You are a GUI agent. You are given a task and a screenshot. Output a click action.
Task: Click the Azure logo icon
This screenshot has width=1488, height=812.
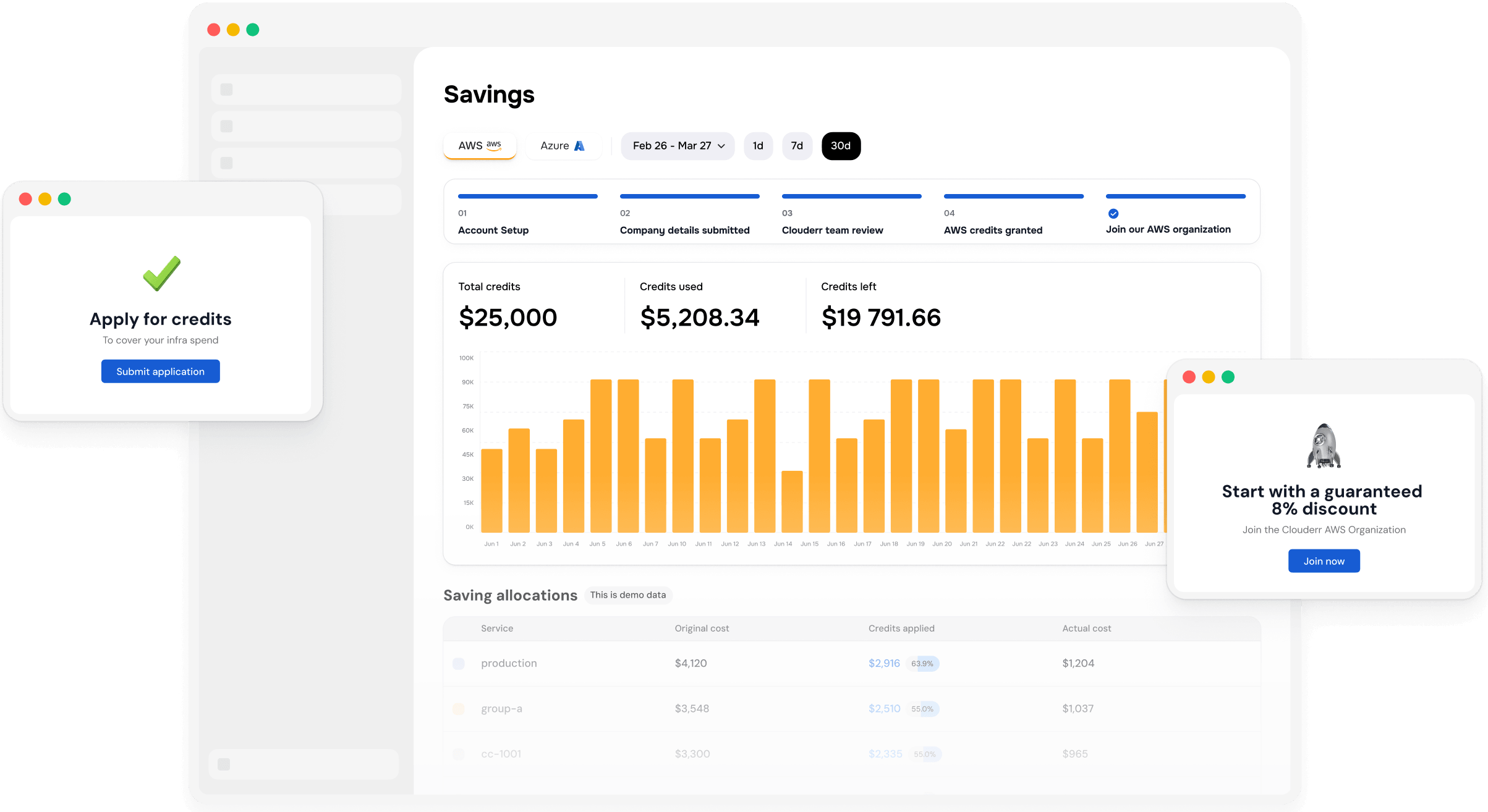click(x=579, y=146)
